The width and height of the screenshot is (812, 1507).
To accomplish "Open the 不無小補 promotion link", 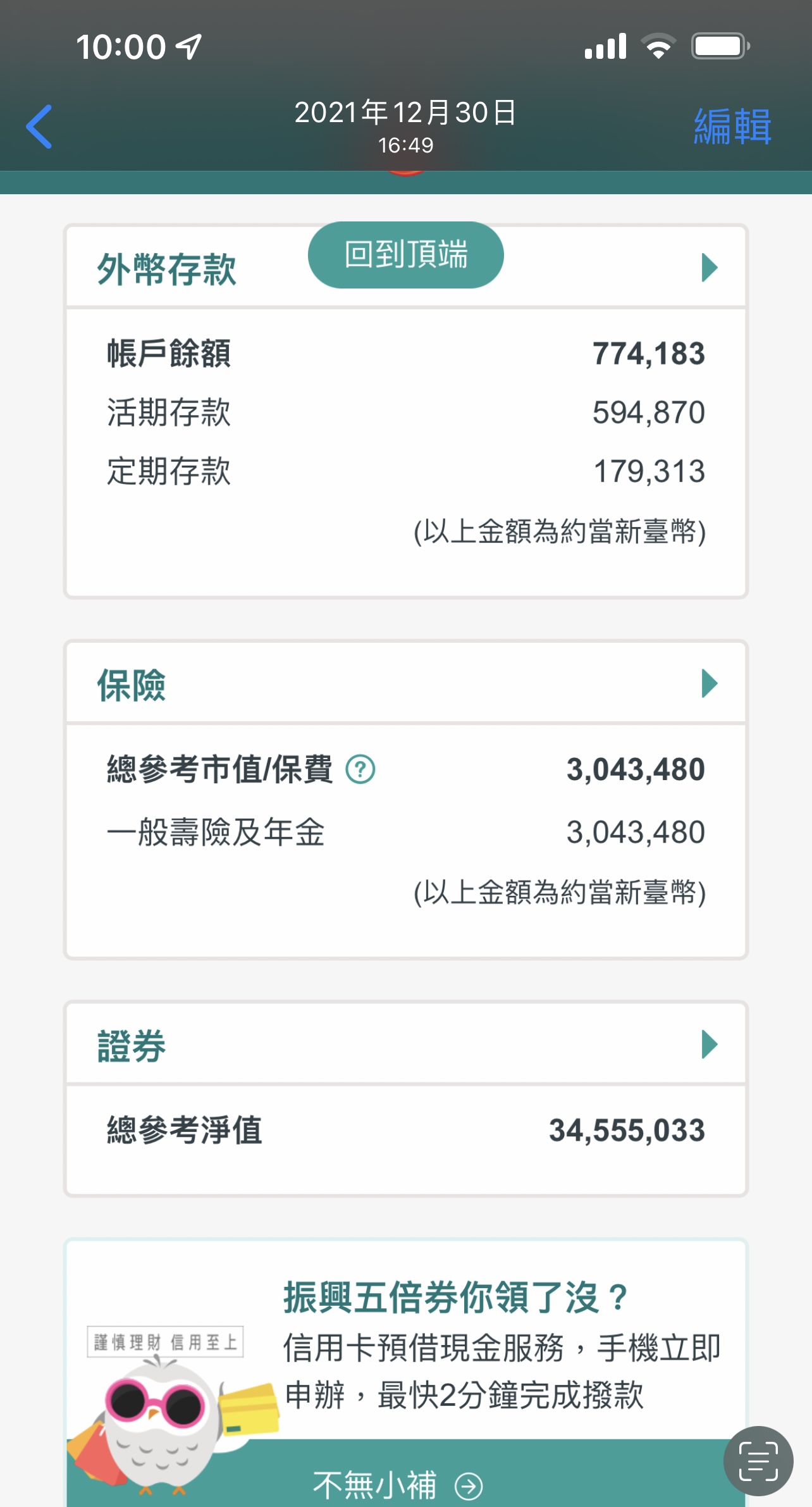I will [x=374, y=1485].
